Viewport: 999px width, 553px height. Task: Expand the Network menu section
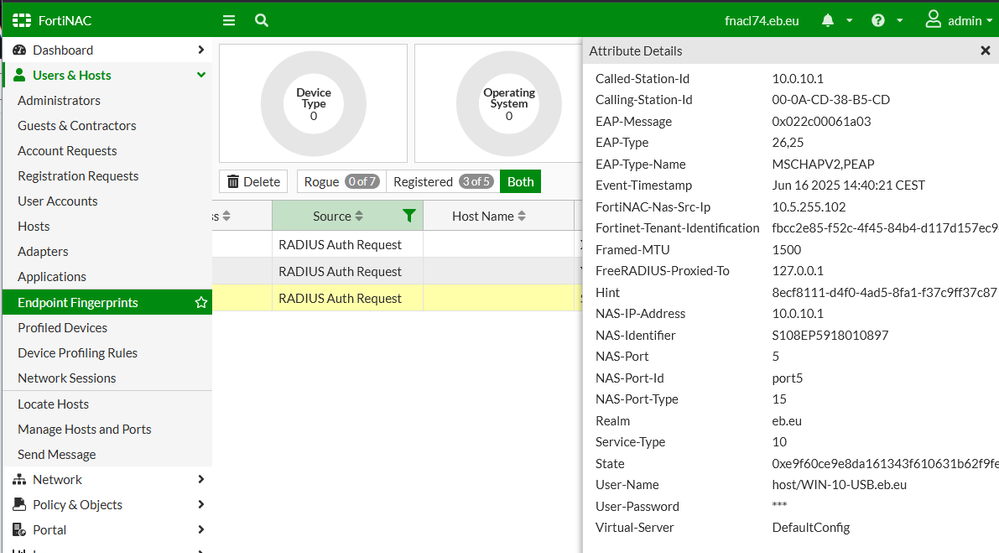click(201, 479)
